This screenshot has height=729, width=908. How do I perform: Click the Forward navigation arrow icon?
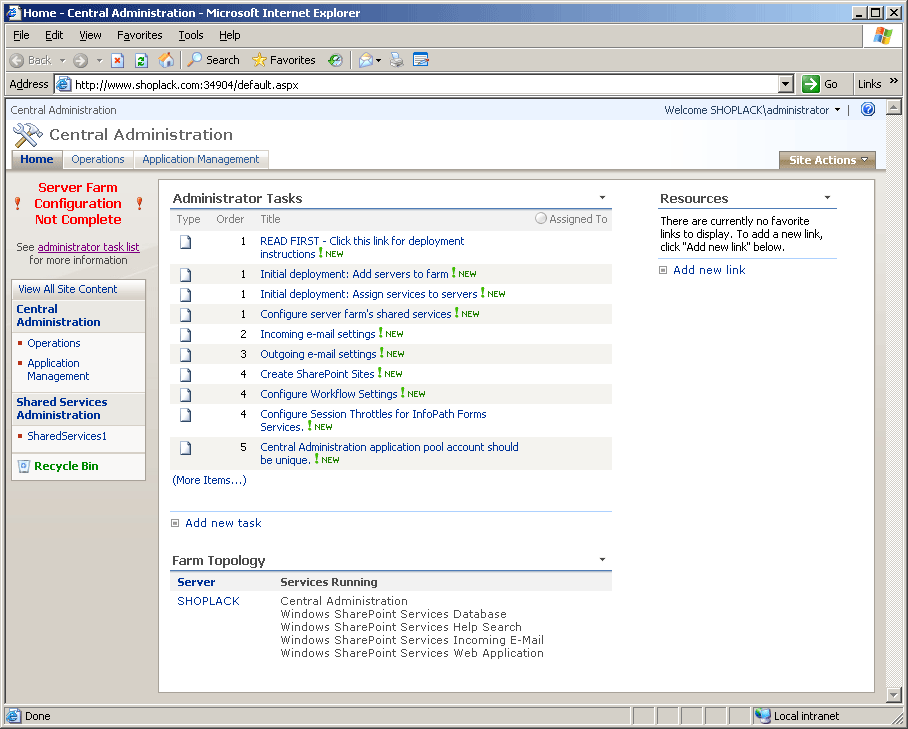[x=80, y=60]
